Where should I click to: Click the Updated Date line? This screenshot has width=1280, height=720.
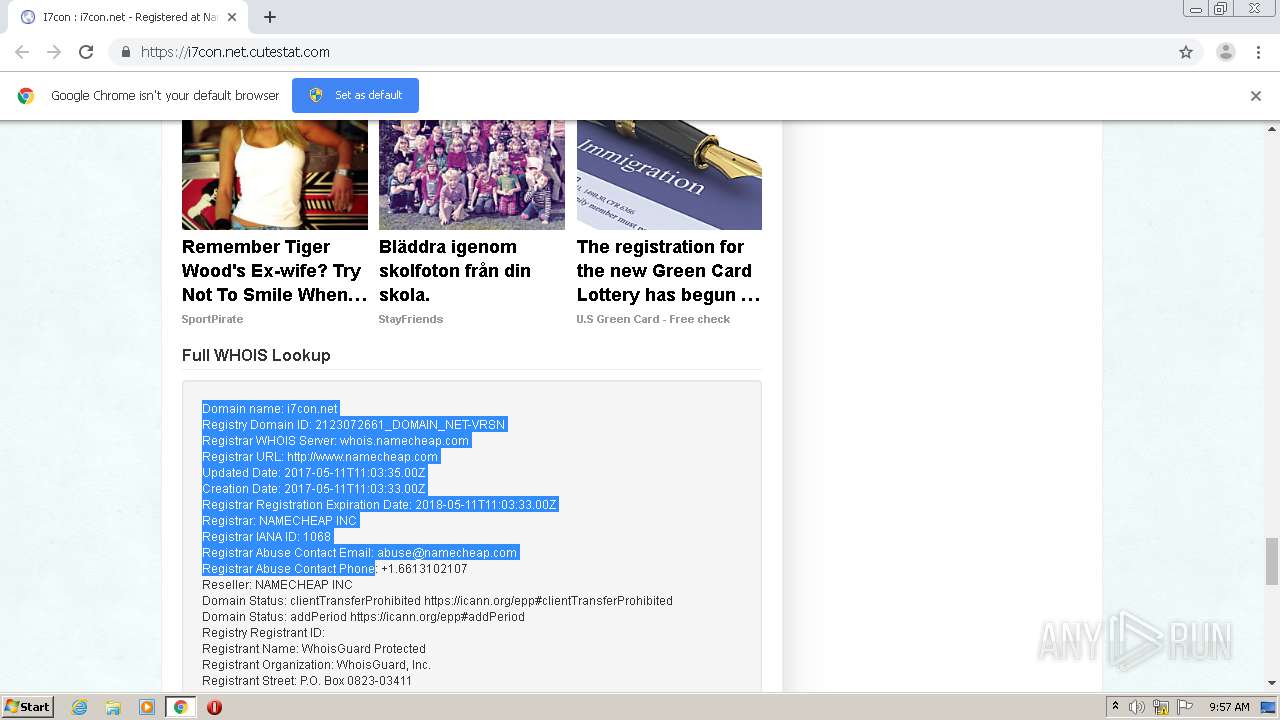pyautogui.click(x=314, y=472)
